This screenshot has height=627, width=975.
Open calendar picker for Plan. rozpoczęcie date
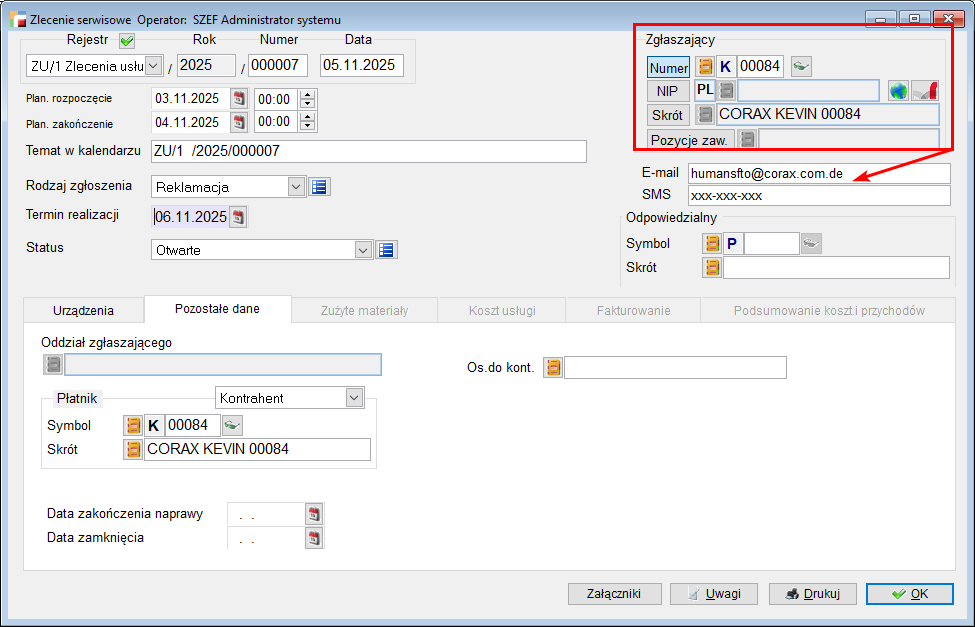pyautogui.click(x=239, y=98)
